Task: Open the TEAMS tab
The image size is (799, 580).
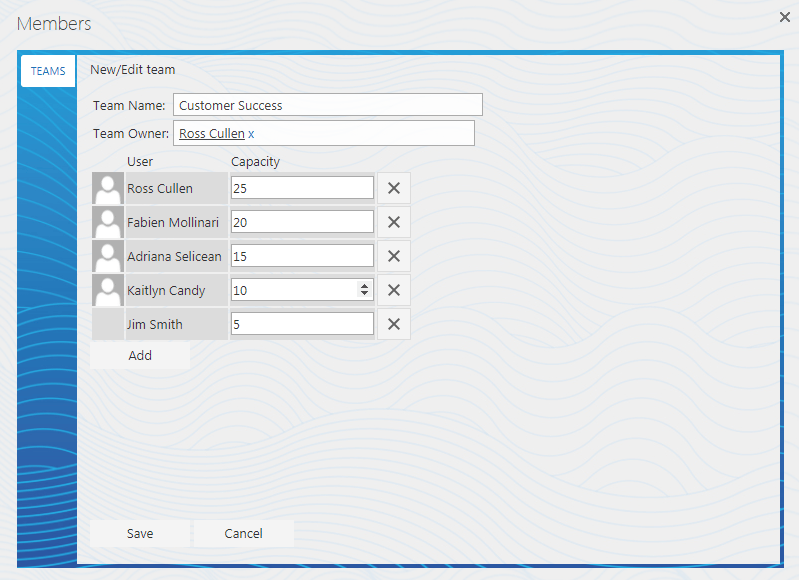Action: [x=48, y=71]
